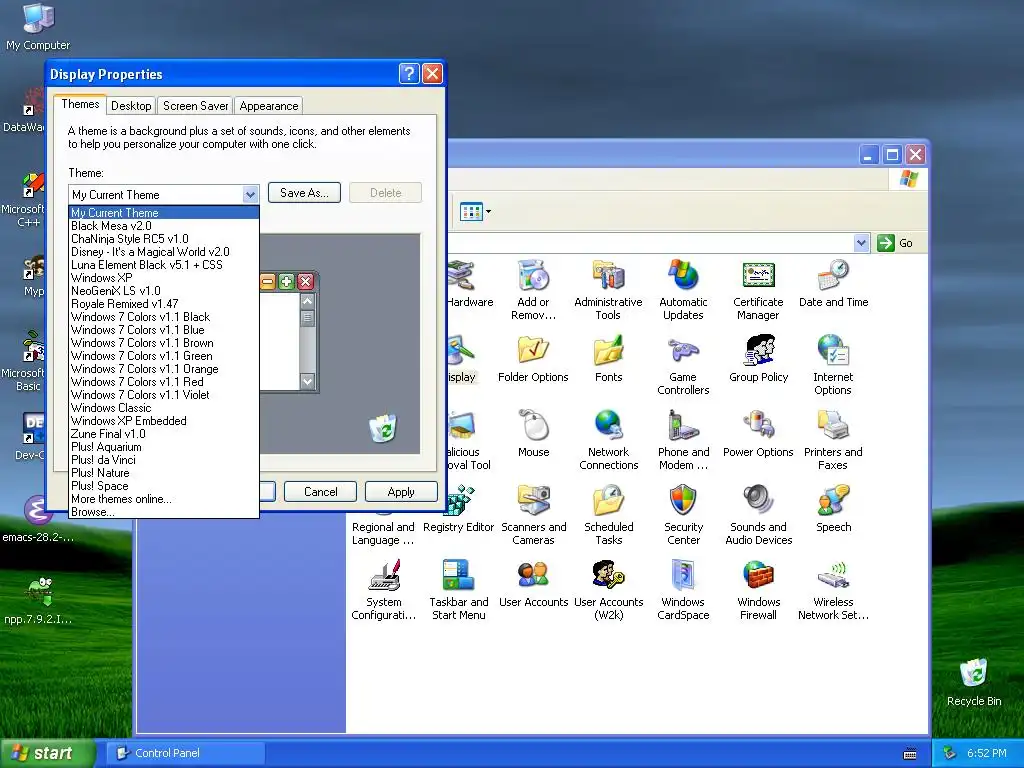
Task: Open Administrative Tools in Control Panel
Action: 608,289
